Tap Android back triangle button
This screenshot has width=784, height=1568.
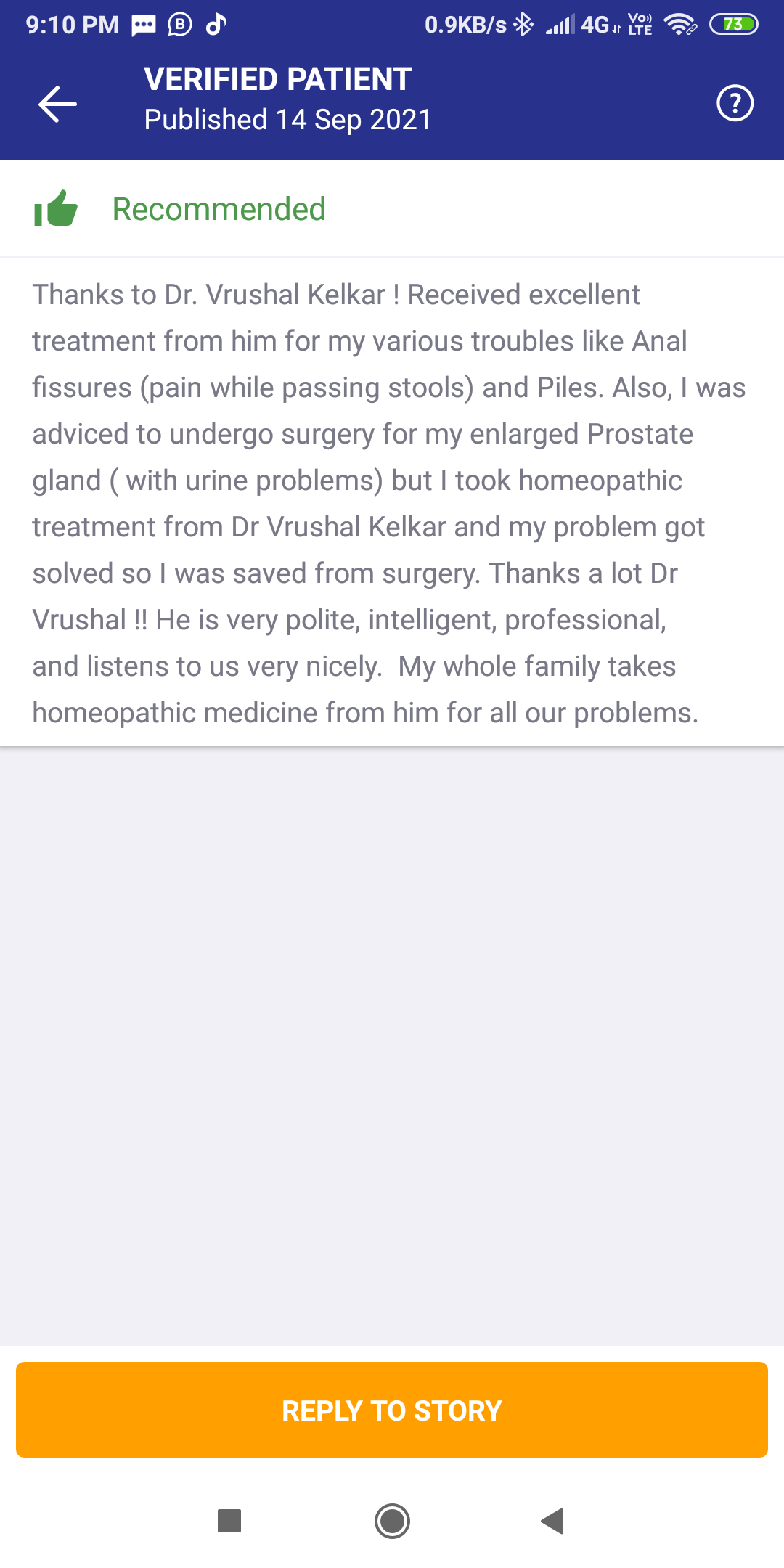(x=552, y=1520)
